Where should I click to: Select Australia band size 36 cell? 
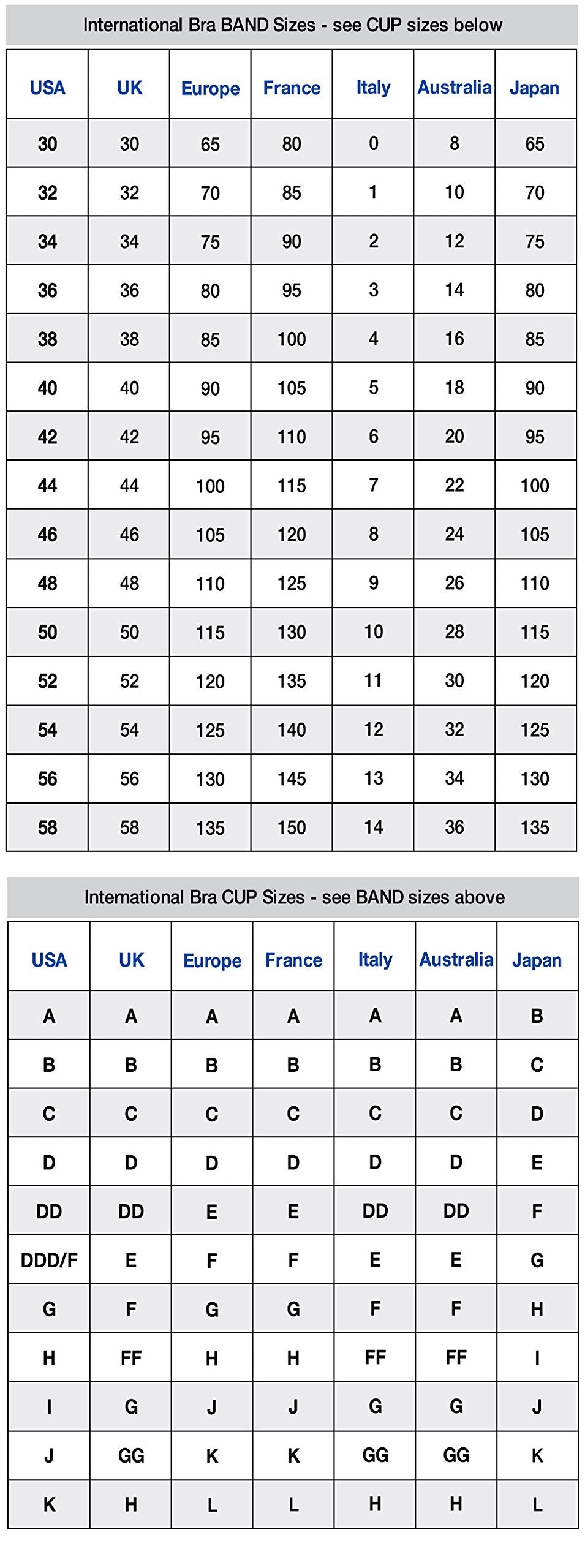(x=455, y=827)
